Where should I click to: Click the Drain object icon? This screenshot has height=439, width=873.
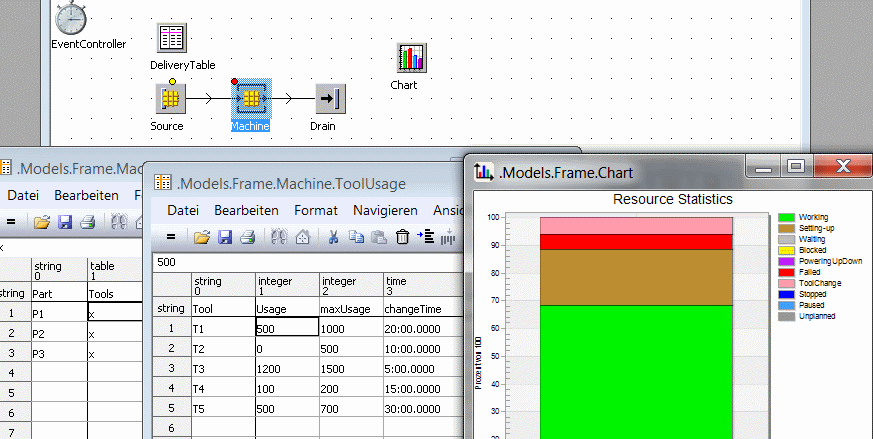point(329,99)
